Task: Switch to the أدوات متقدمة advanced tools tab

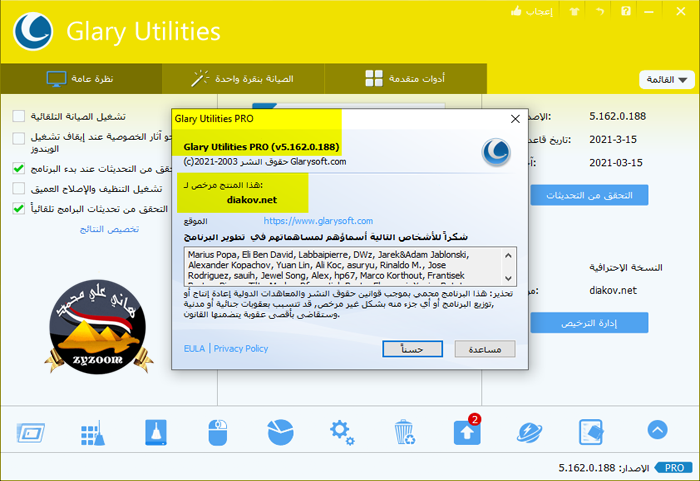Action: [405, 79]
